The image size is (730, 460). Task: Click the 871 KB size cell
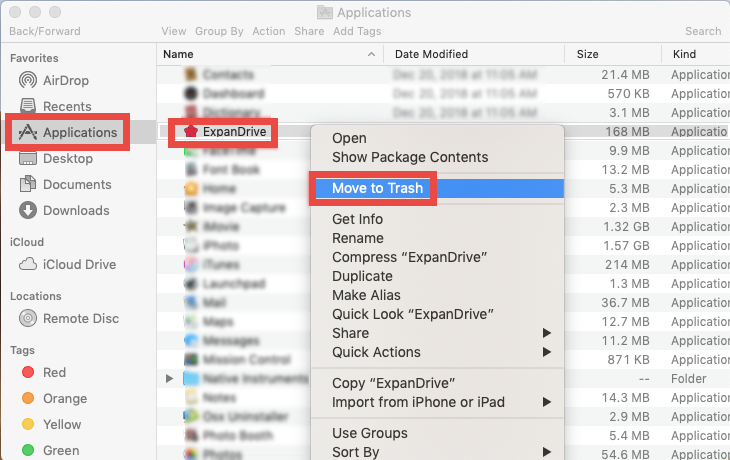(x=629, y=360)
